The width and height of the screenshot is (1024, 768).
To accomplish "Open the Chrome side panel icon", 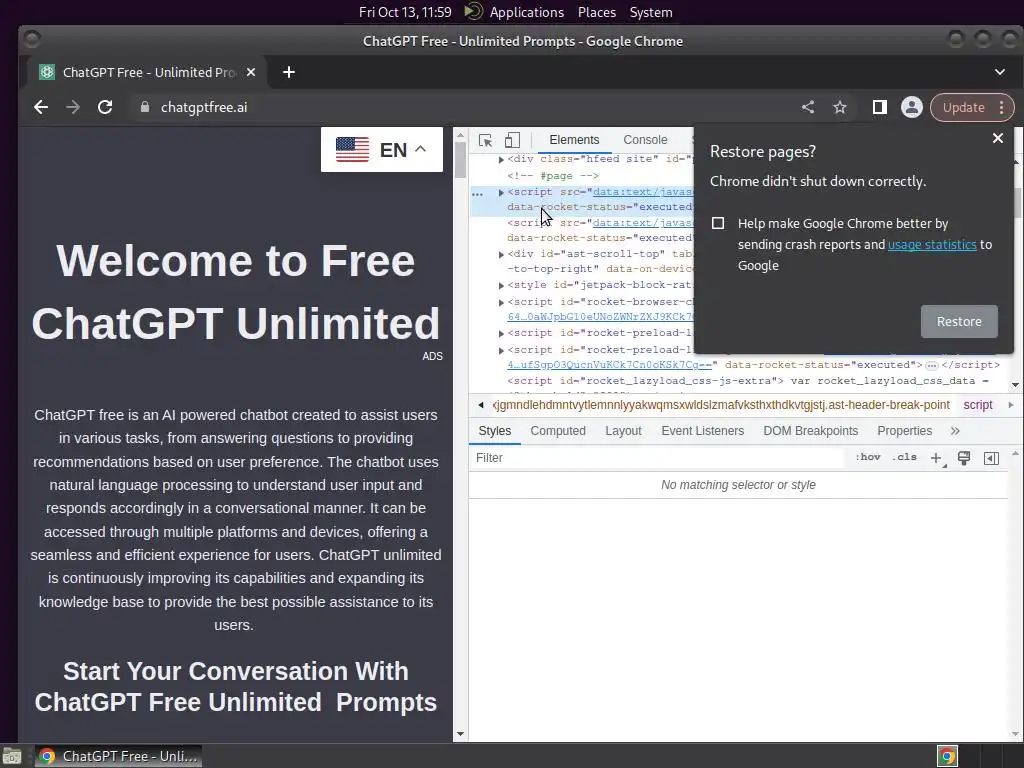I will tap(880, 107).
